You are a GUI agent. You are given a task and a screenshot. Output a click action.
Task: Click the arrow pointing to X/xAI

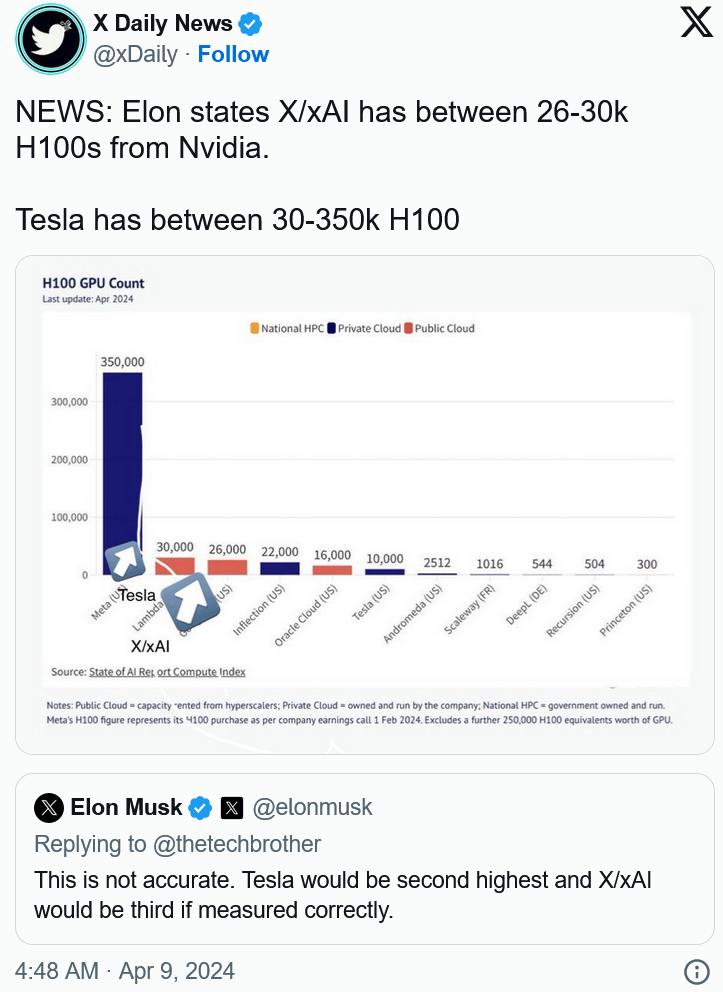point(190,598)
